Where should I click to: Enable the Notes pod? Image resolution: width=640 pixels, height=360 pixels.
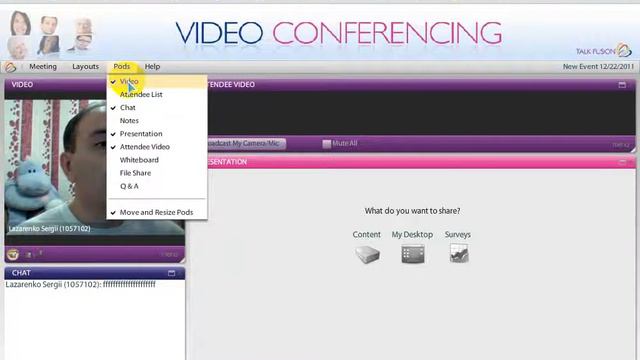[x=157, y=120]
